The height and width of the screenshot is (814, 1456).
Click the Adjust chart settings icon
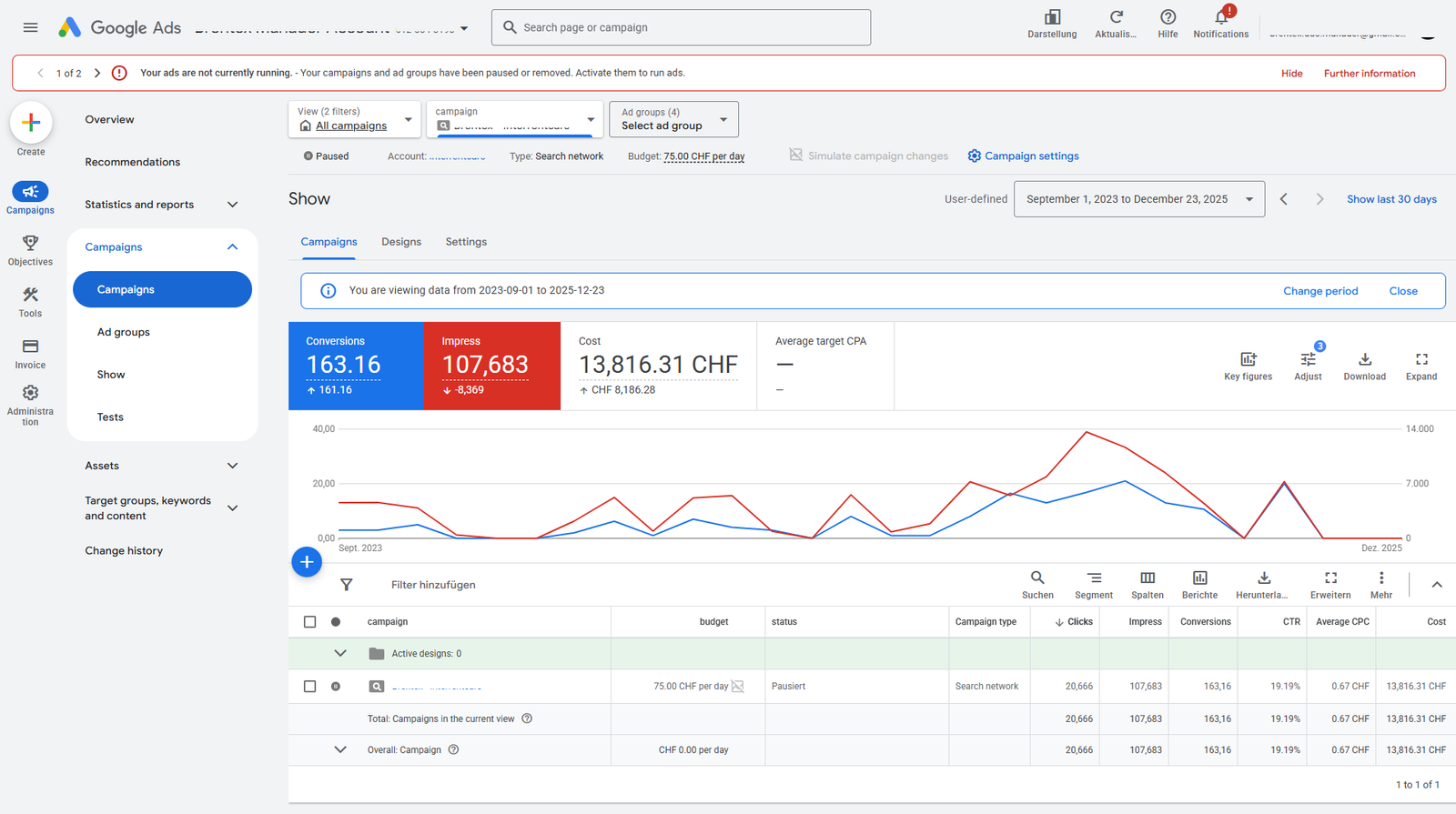pyautogui.click(x=1308, y=360)
